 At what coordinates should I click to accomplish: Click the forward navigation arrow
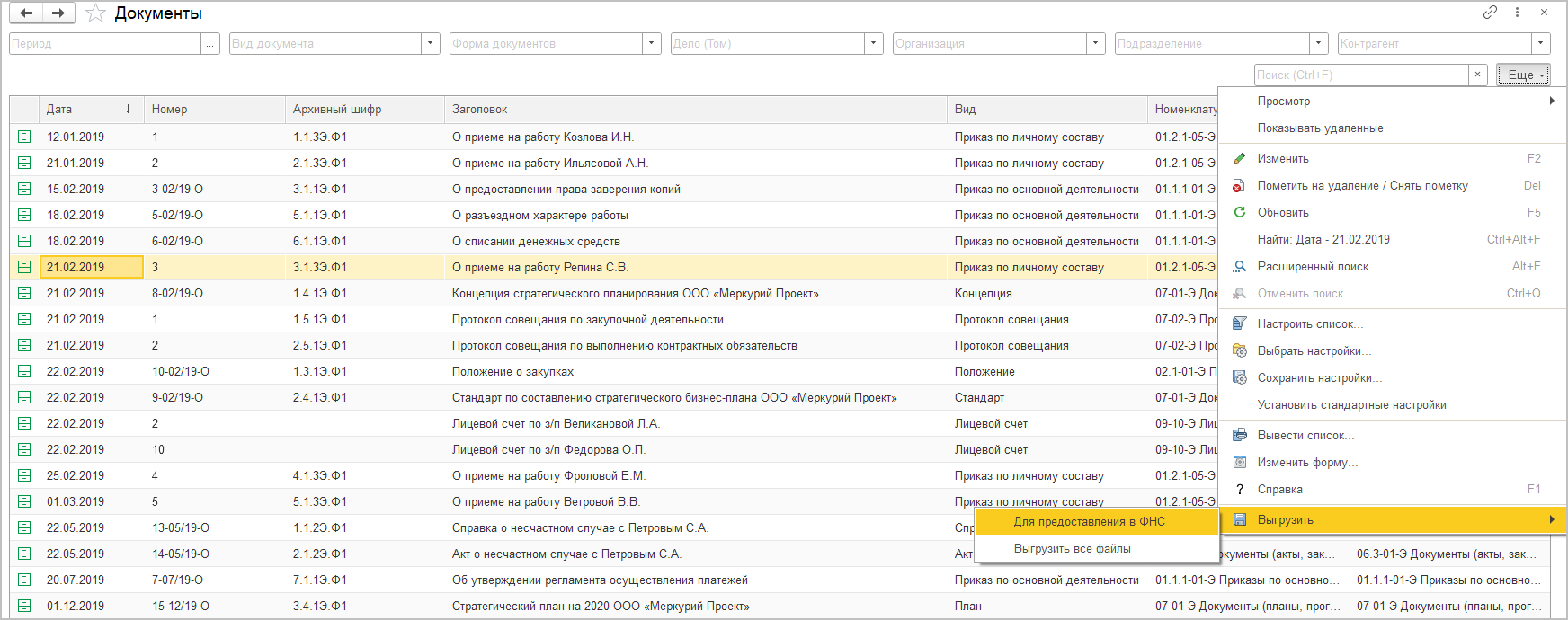point(58,13)
